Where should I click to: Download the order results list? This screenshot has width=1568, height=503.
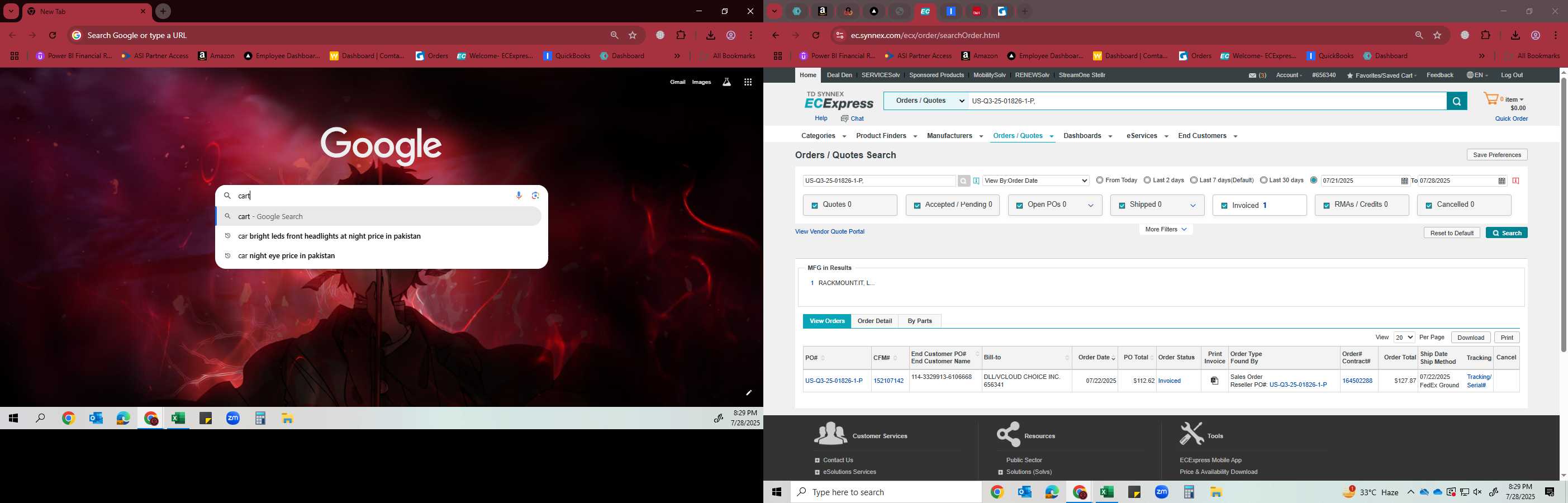coord(1470,338)
